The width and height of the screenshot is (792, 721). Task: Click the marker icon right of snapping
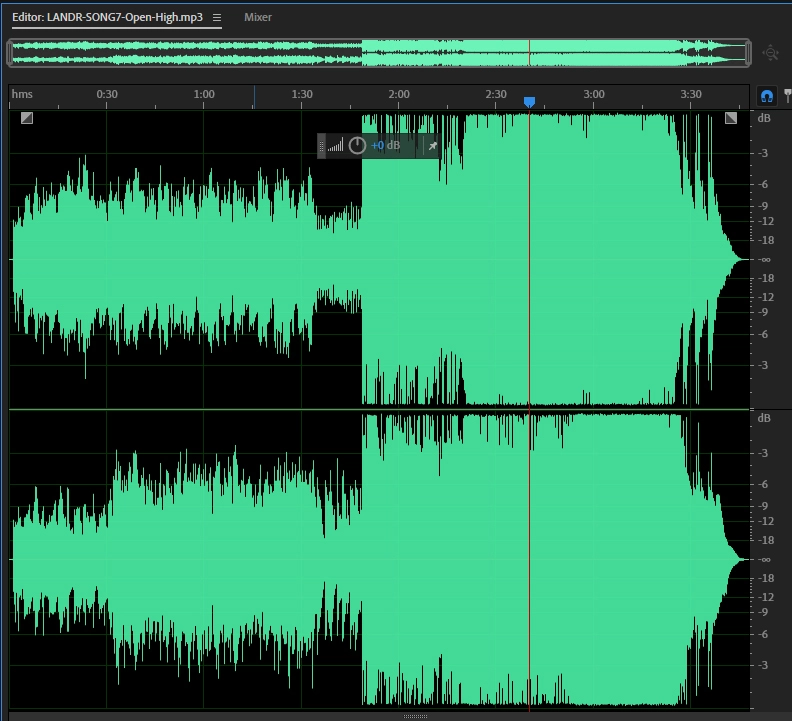787,96
